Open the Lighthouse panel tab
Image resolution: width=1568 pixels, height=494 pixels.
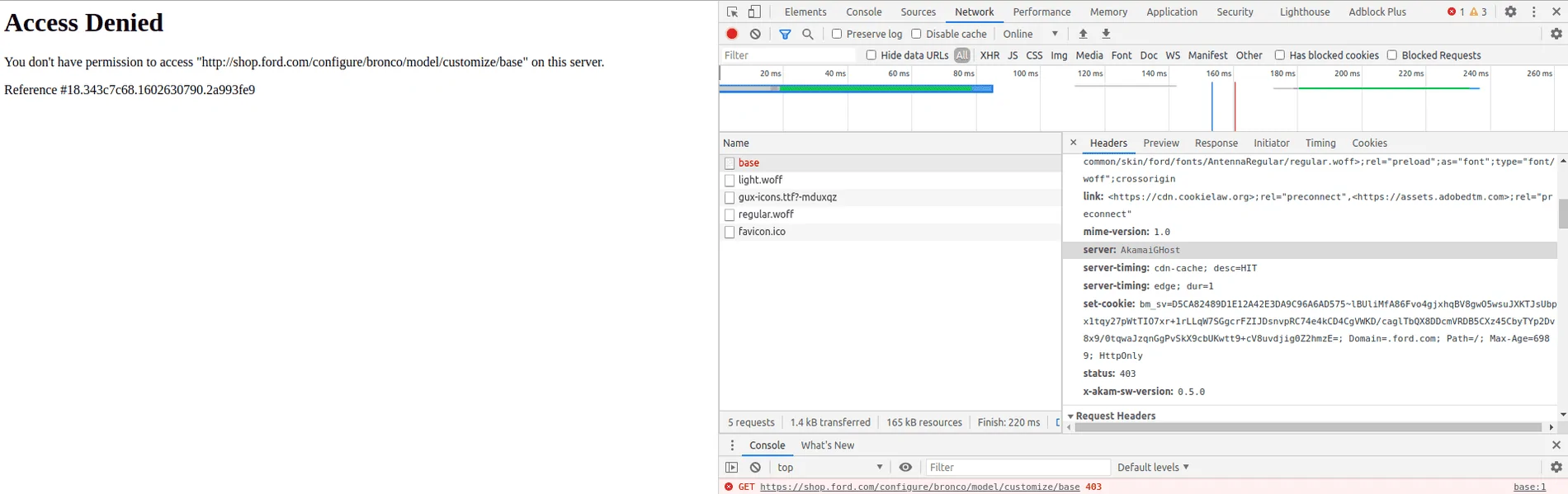pos(1304,12)
